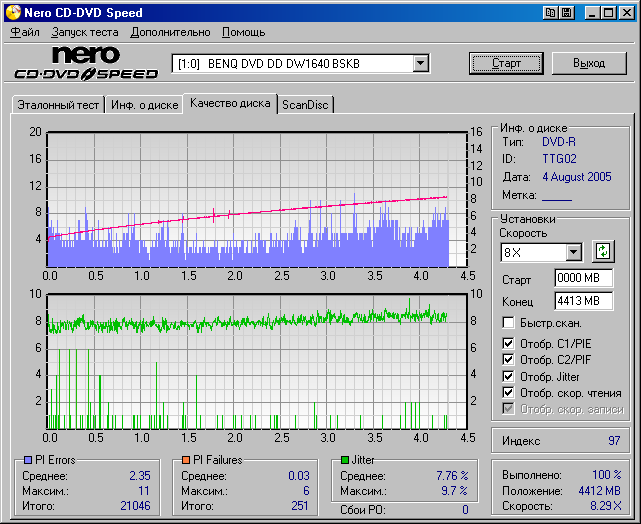Disable the Отобр. скор. чтения checkbox
The image size is (641, 524).
click(509, 393)
